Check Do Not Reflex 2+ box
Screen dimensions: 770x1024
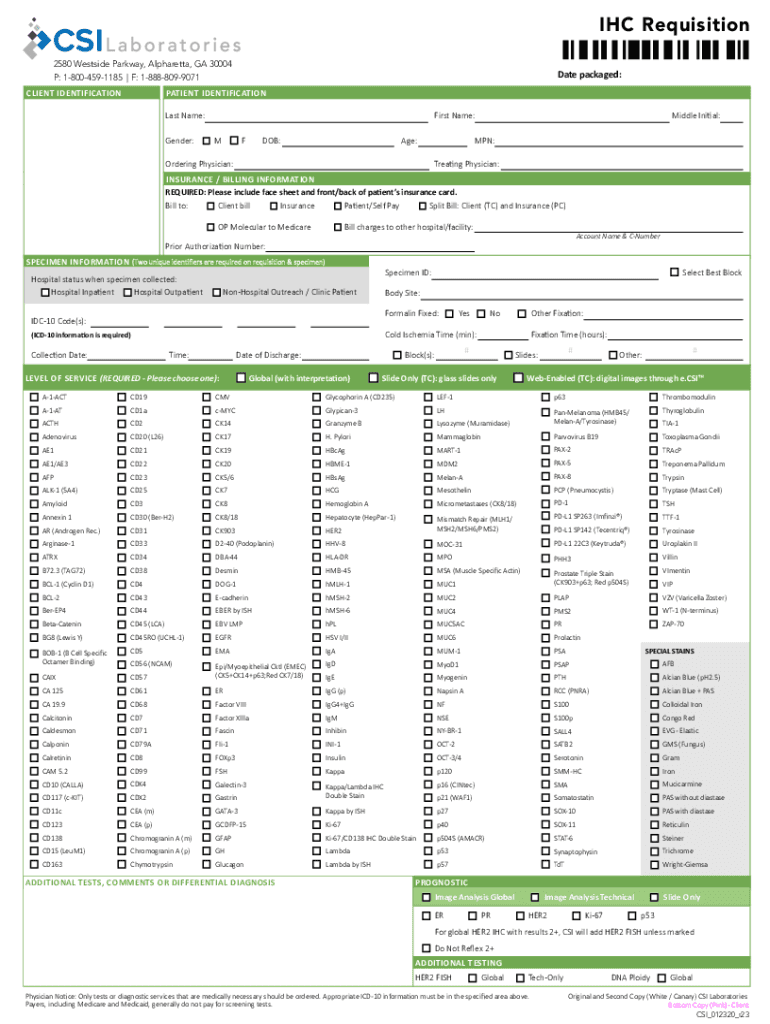[x=425, y=947]
